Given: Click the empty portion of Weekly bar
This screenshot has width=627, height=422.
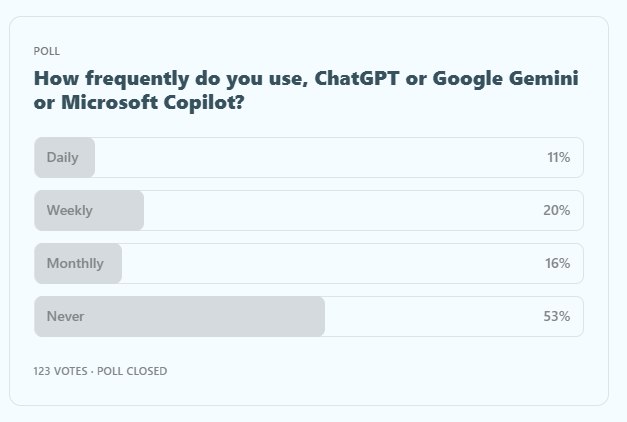Looking at the screenshot, I should [340, 210].
